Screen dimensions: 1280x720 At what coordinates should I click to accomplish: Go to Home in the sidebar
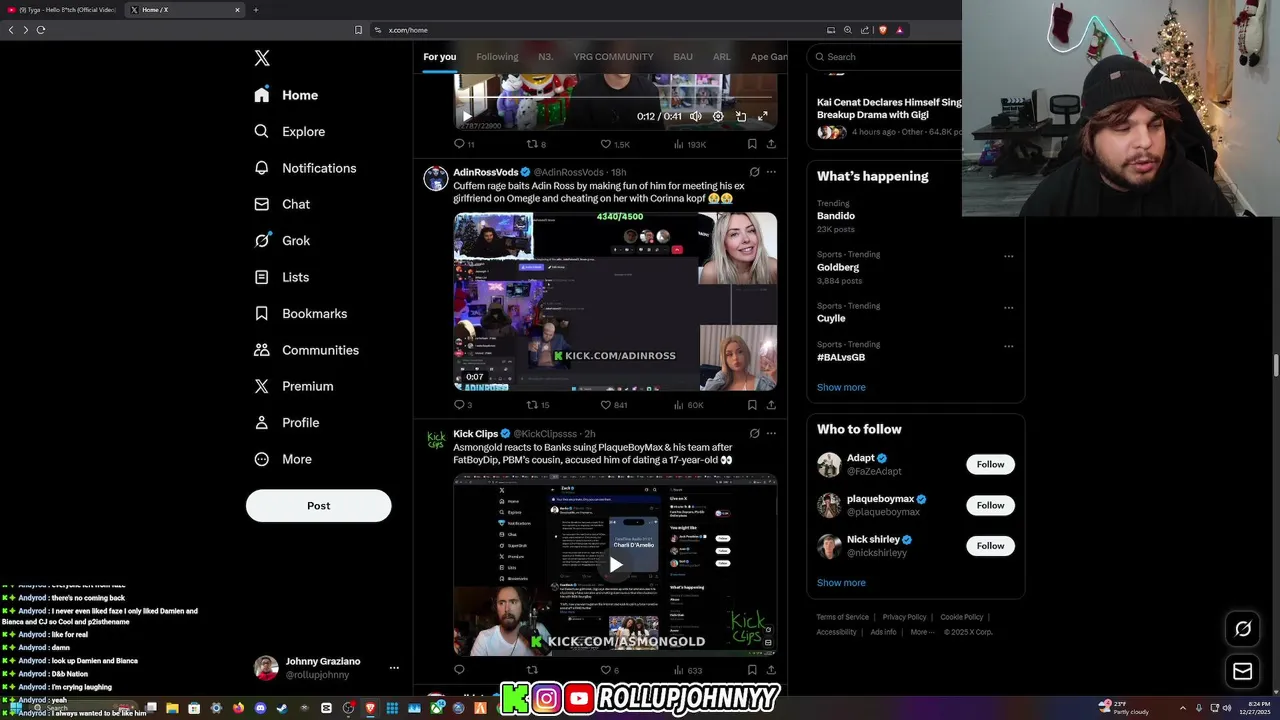[x=286, y=95]
